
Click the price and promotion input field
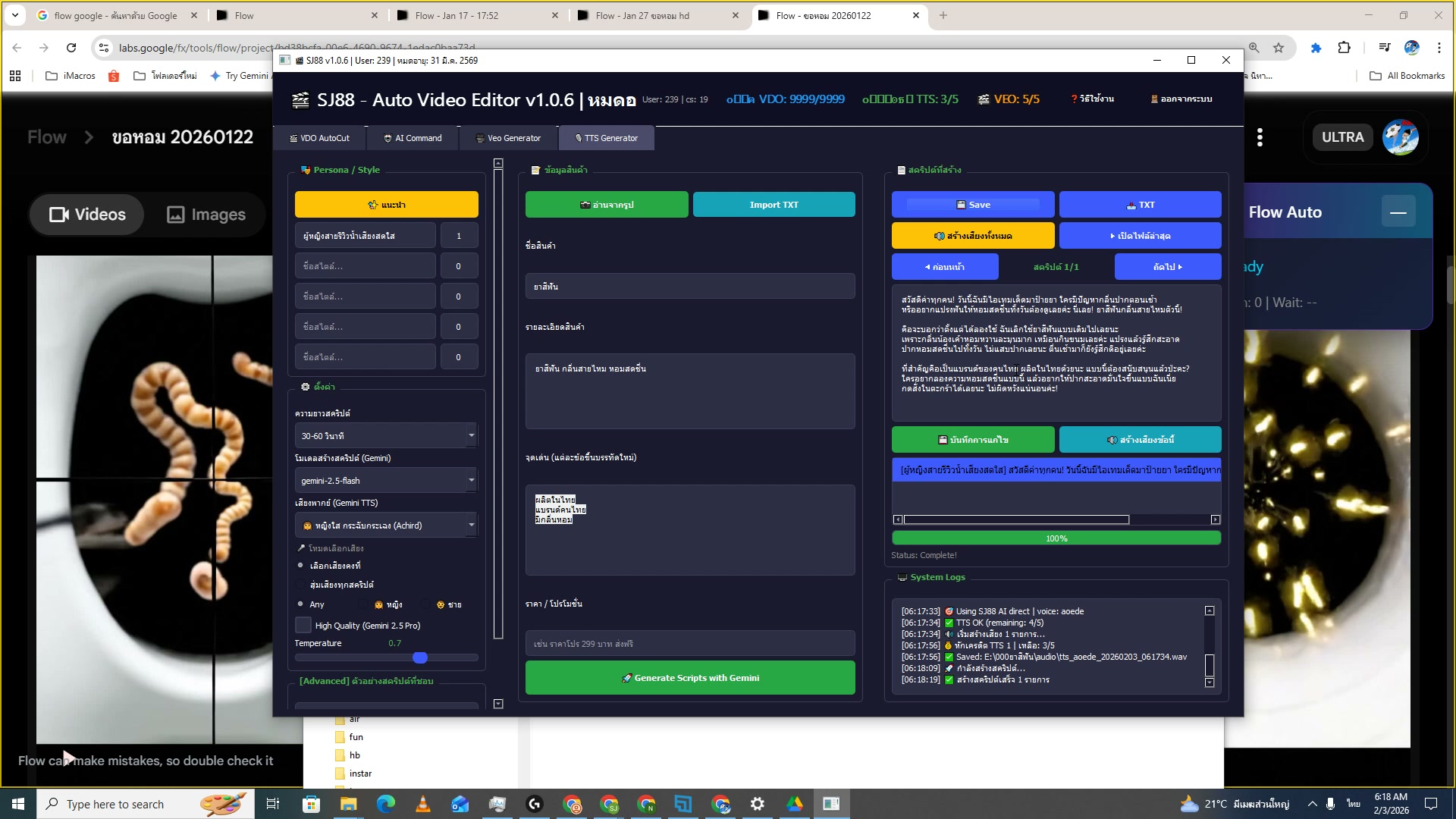click(x=689, y=644)
